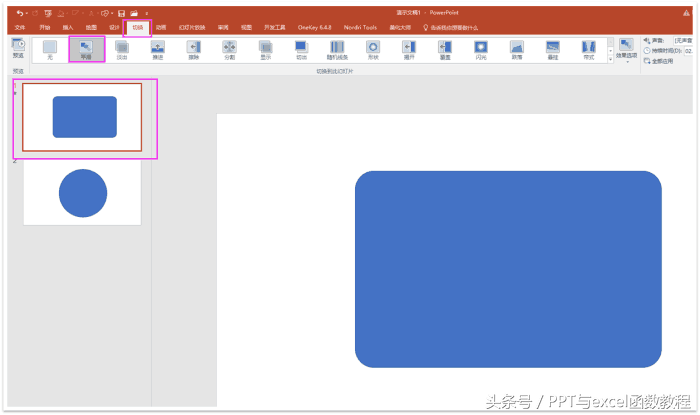This screenshot has width=700, height=415.
Task: Open the Nordri Tools tab
Action: click(x=360, y=28)
